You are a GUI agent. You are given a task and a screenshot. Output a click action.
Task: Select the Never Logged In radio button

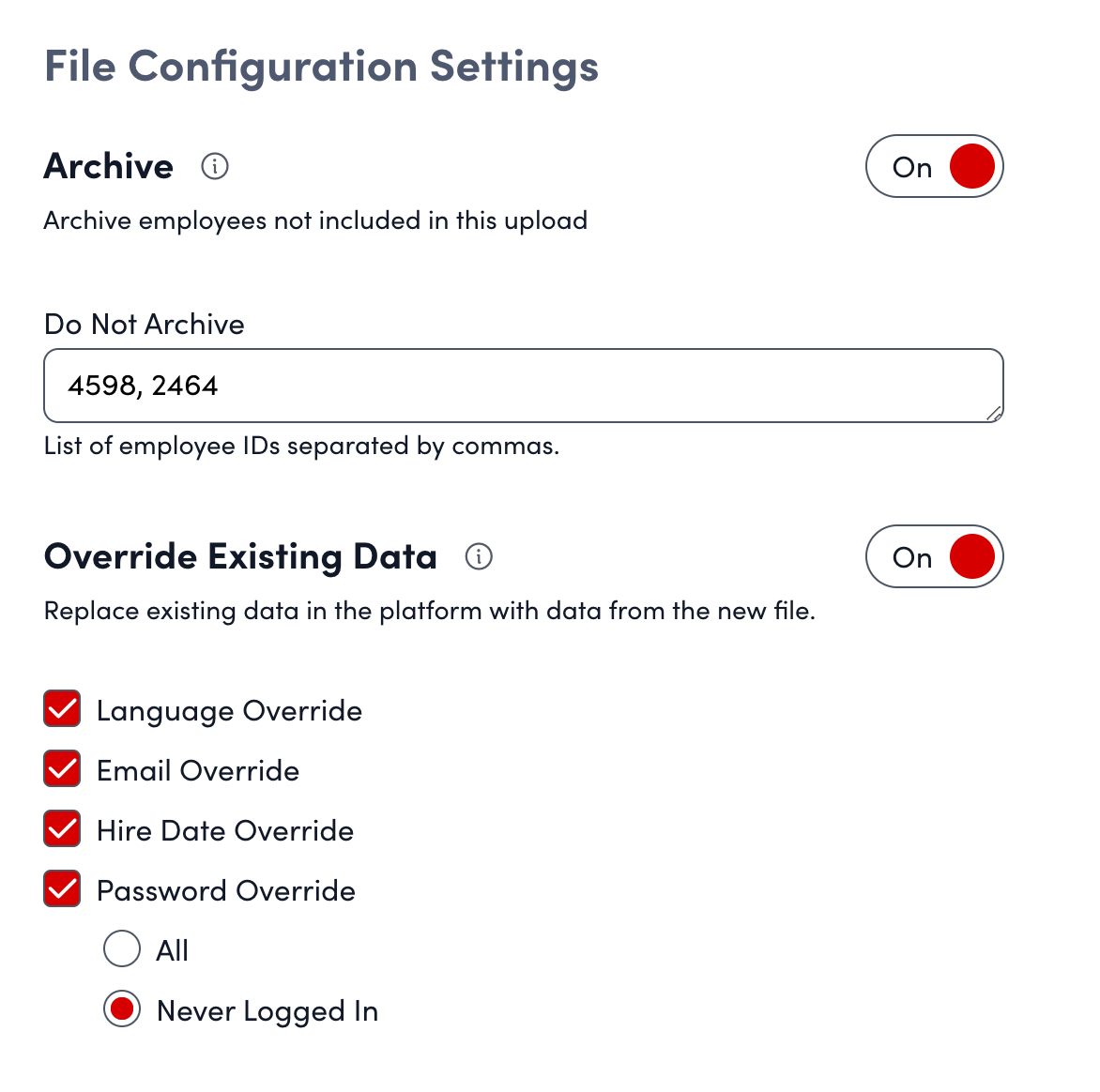click(x=121, y=1009)
